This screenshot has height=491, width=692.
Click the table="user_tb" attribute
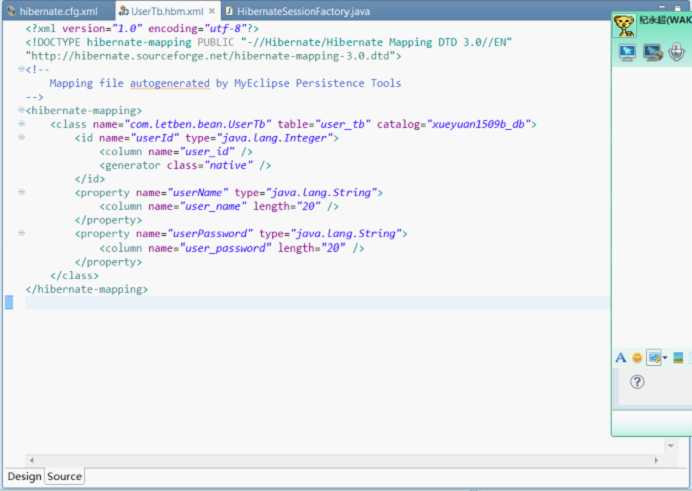pos(324,124)
